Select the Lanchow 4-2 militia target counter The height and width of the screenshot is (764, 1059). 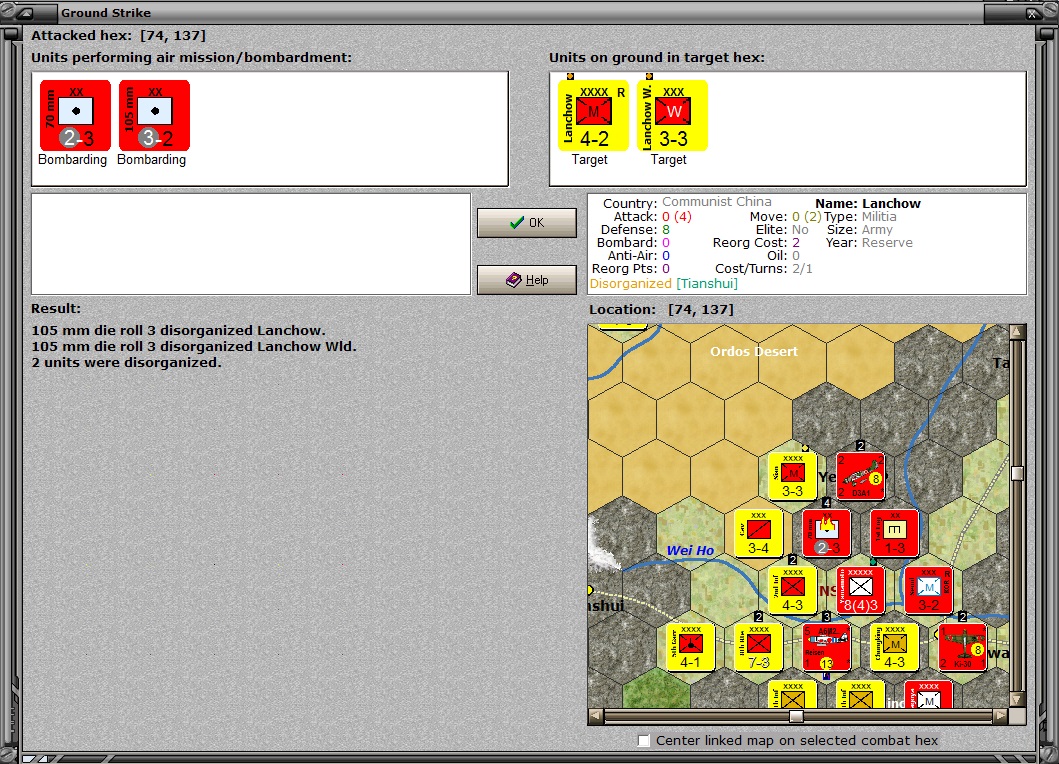[x=592, y=116]
